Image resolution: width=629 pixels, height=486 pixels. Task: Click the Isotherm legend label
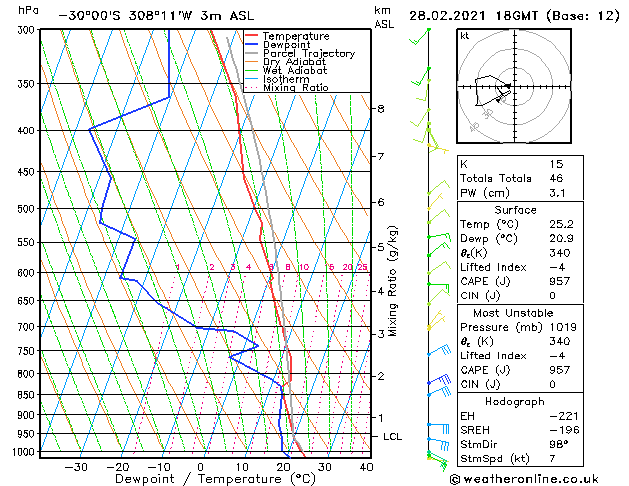pos(286,79)
